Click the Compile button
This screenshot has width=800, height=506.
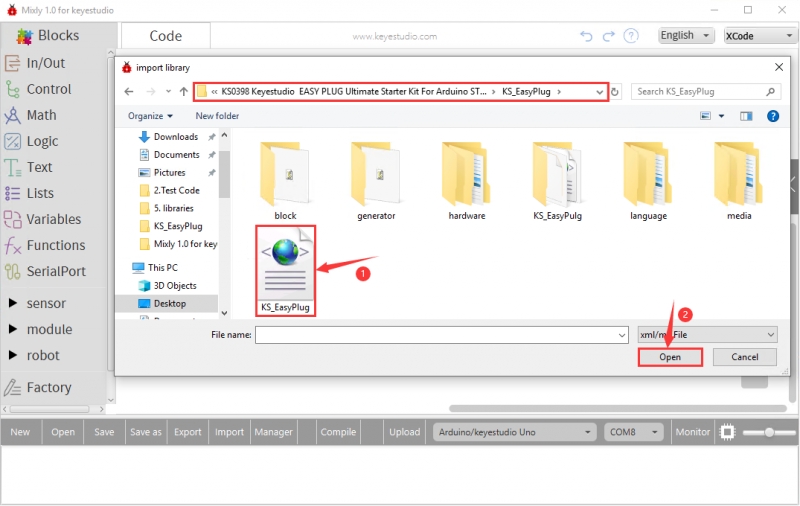[x=338, y=433]
